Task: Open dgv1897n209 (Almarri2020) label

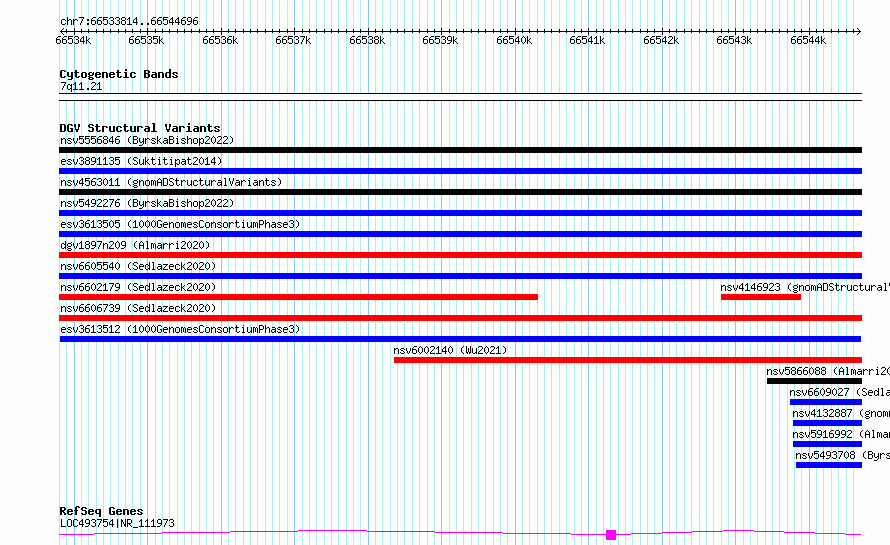Action: click(x=135, y=245)
